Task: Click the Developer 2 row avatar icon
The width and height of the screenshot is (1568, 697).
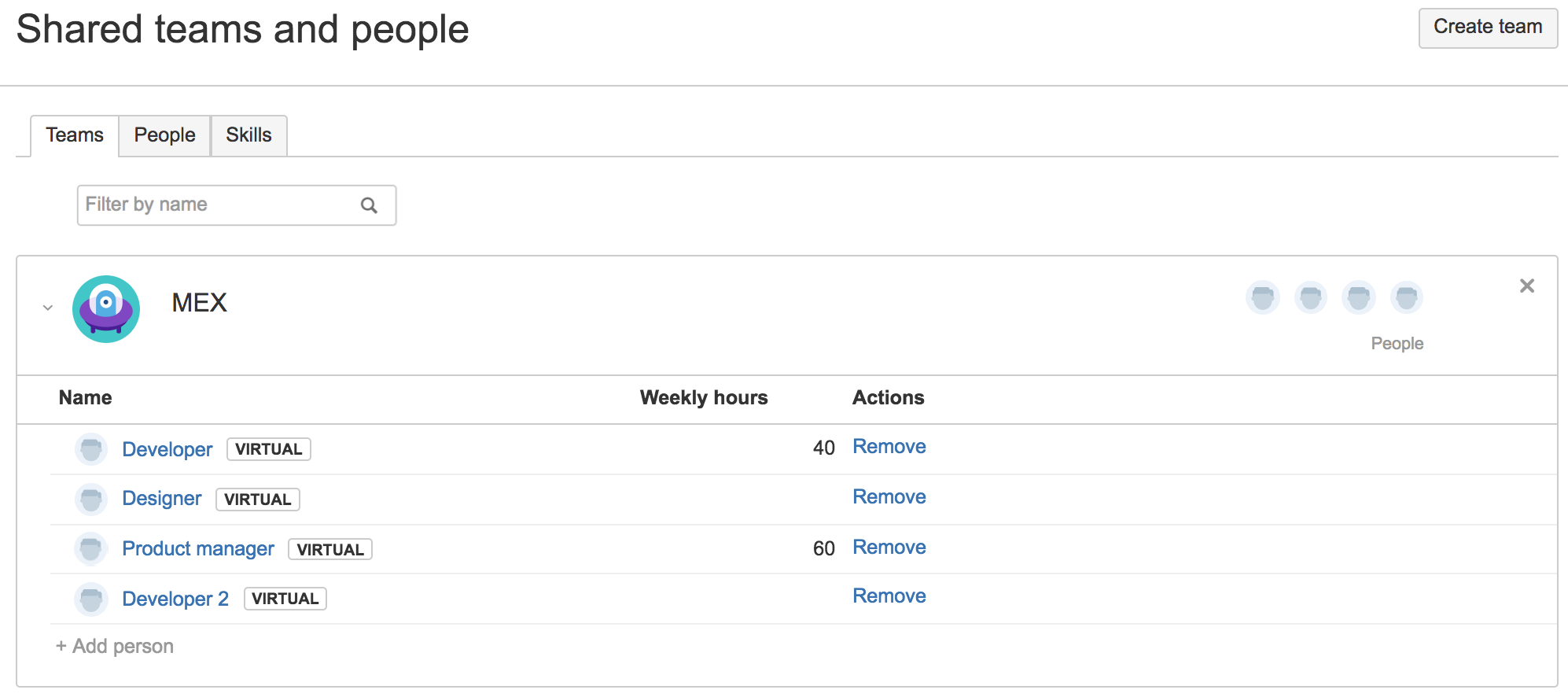Action: (91, 599)
